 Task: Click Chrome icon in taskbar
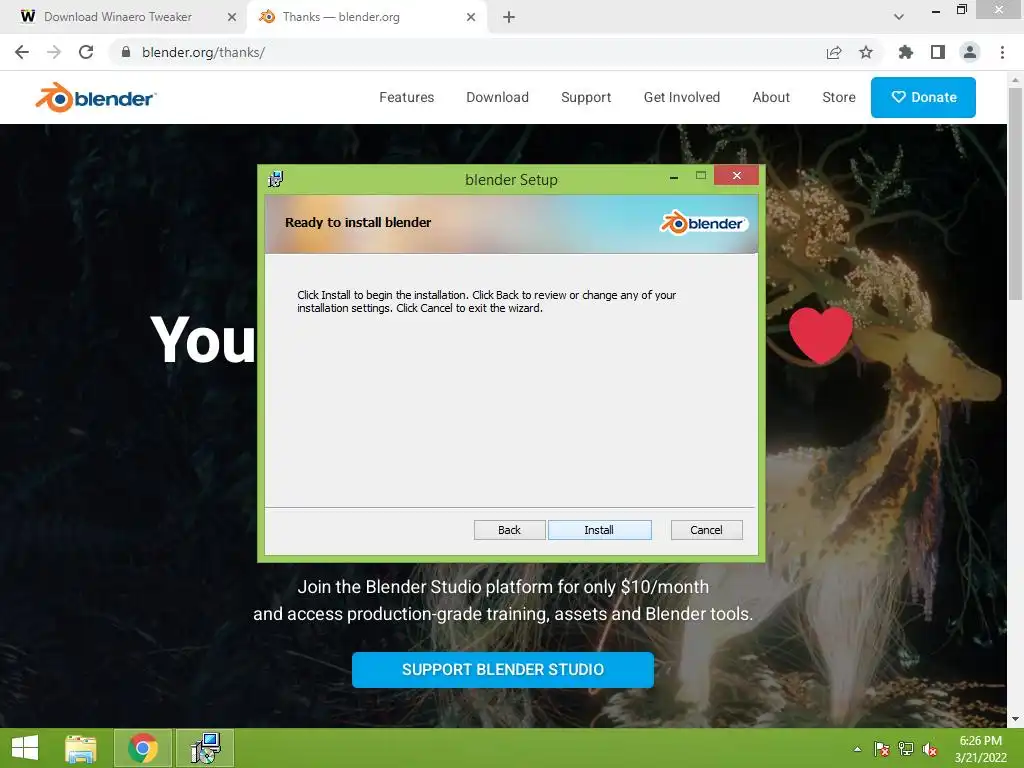(143, 748)
